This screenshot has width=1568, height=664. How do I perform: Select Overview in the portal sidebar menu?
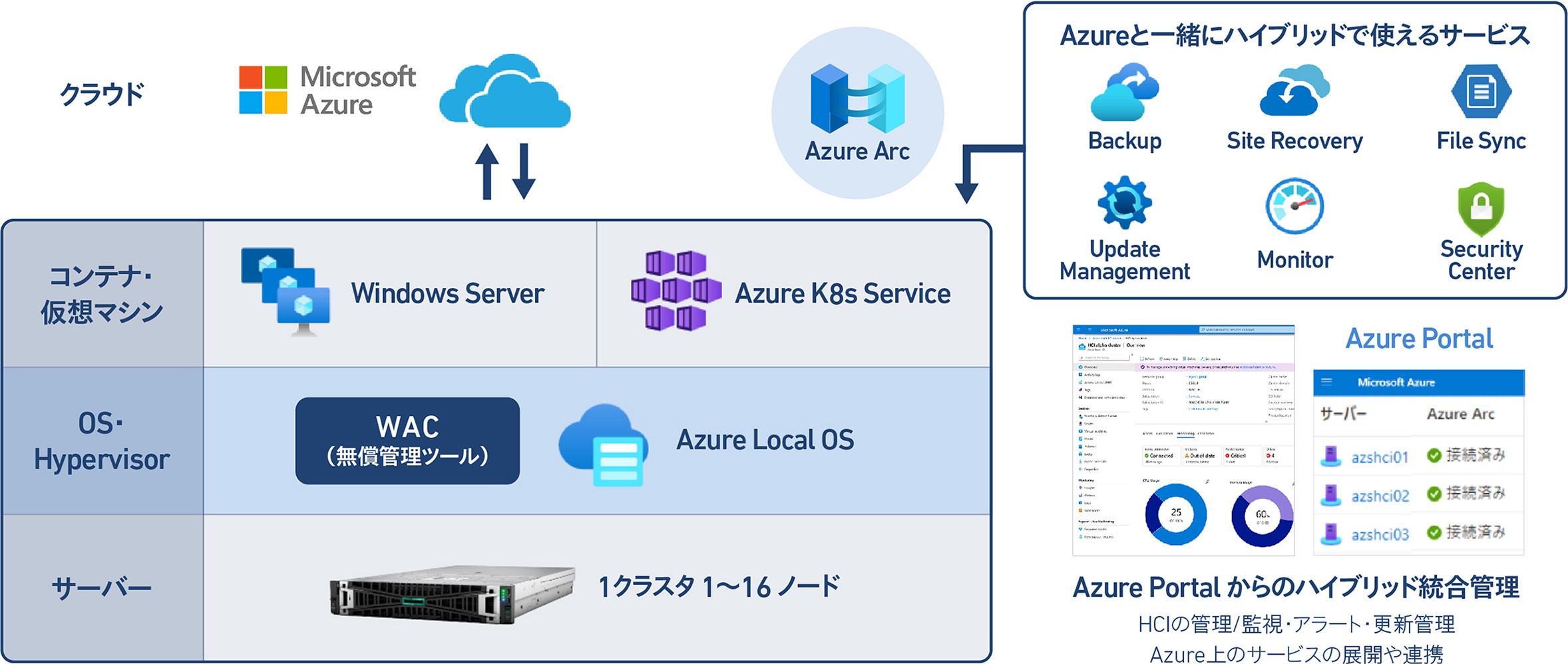1089,365
